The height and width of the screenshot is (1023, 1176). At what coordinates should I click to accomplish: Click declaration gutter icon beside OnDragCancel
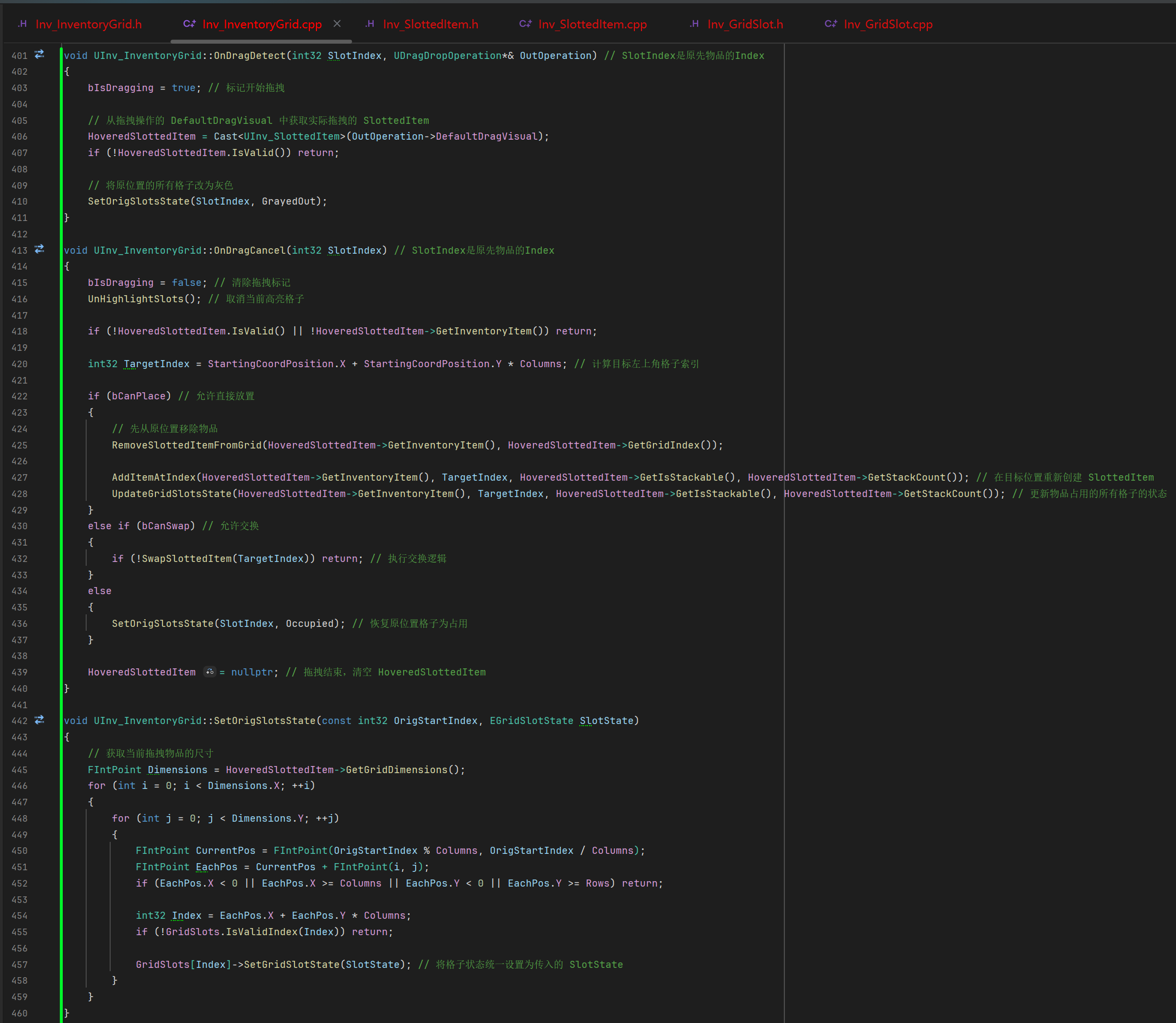(x=39, y=249)
